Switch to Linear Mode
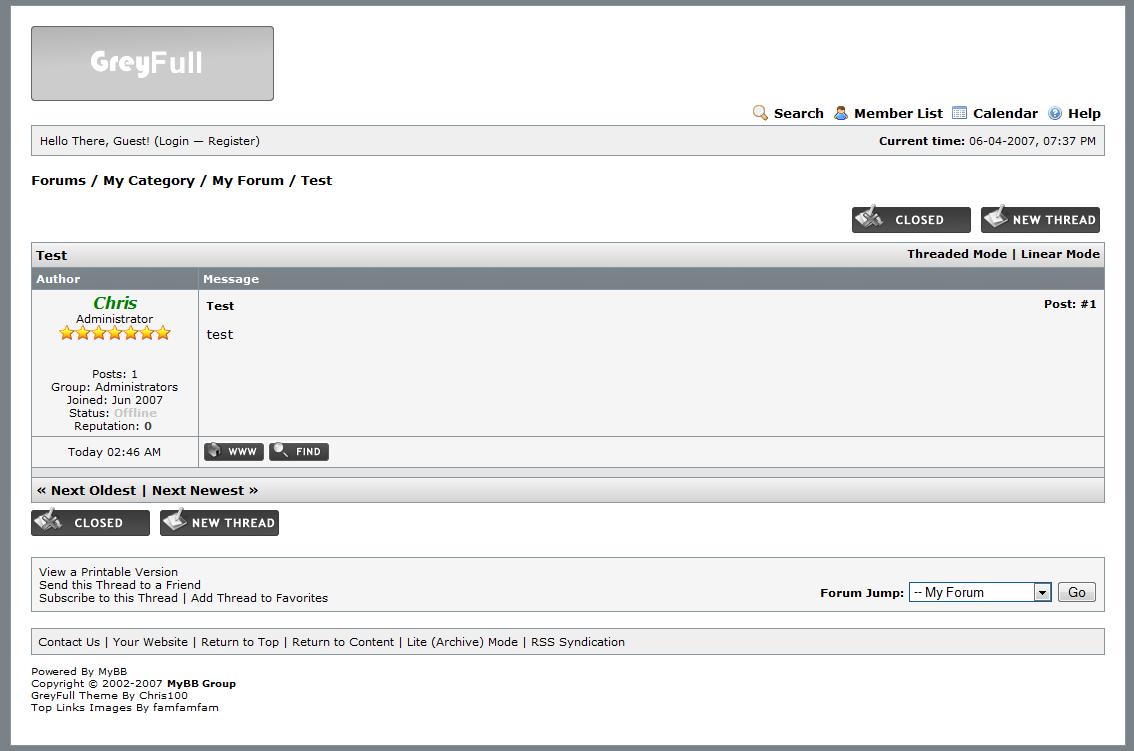Image resolution: width=1134 pixels, height=751 pixels. click(1060, 254)
